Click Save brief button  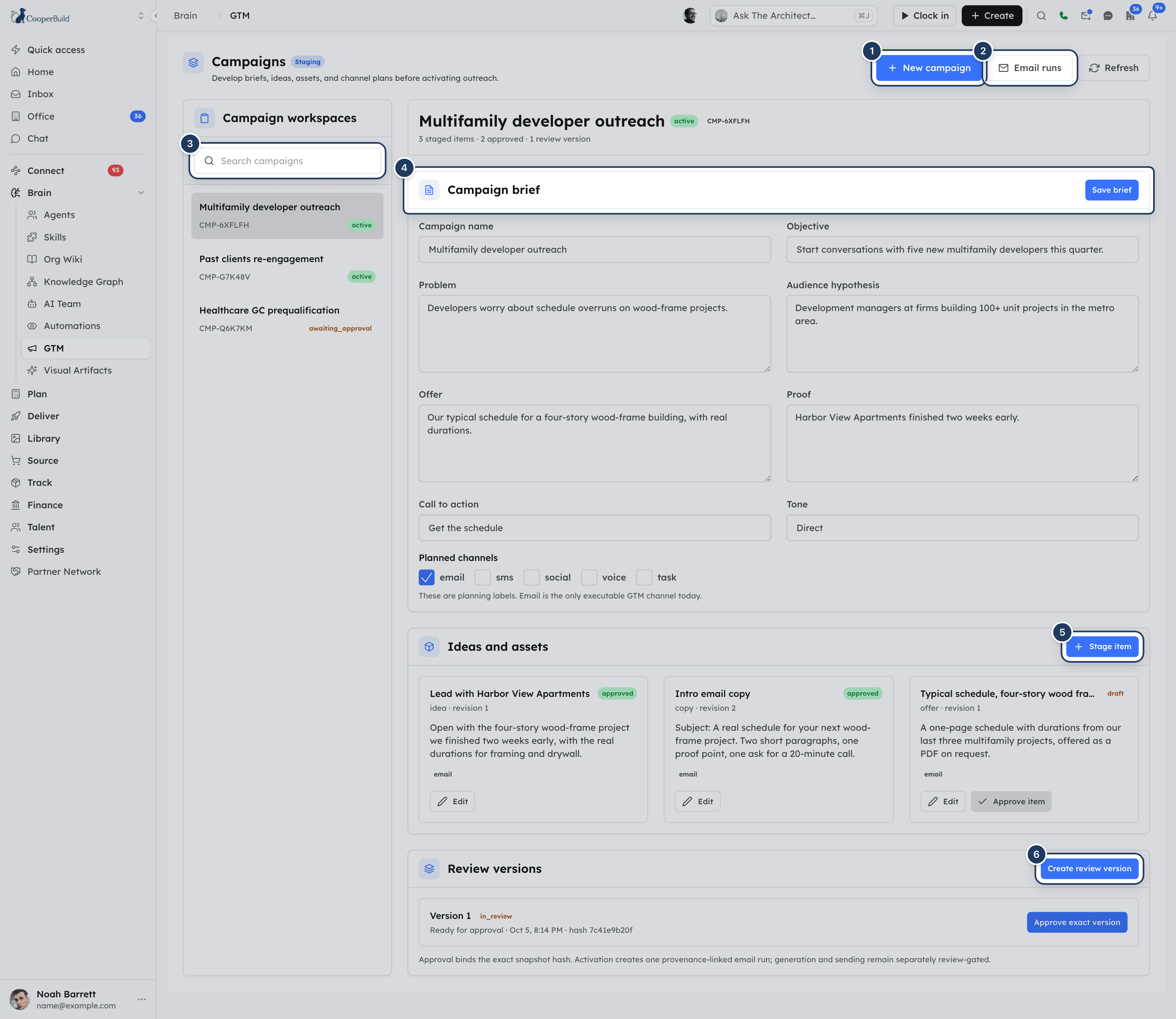coord(1111,190)
